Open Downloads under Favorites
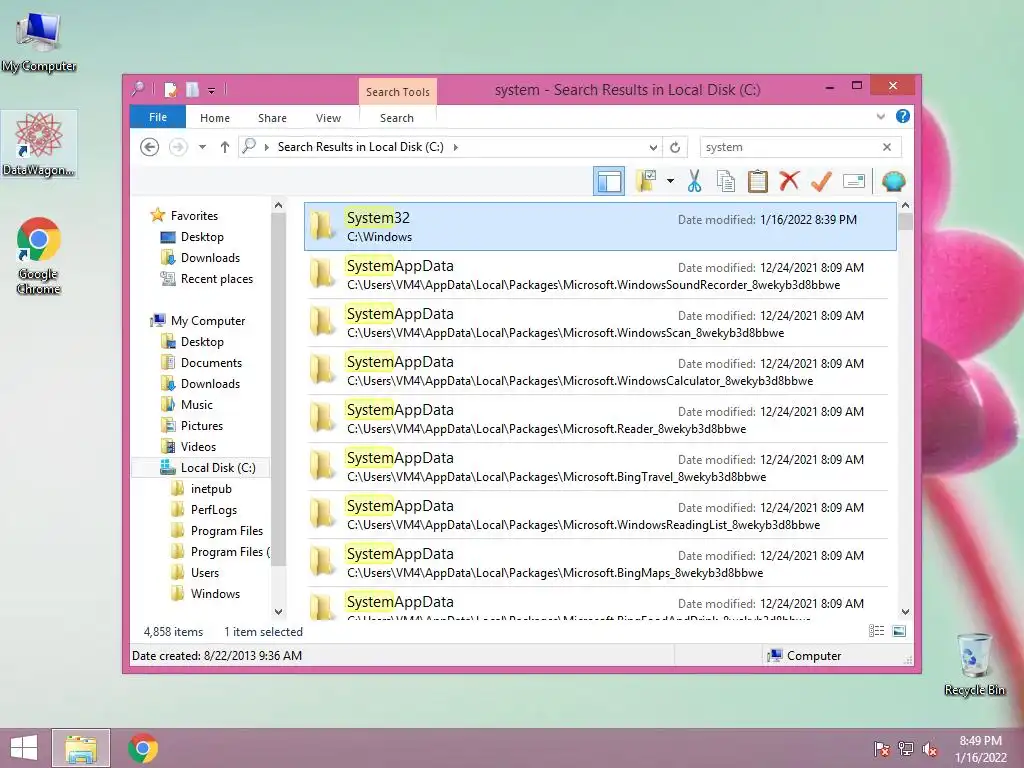Viewport: 1024px width, 768px height. 210,257
